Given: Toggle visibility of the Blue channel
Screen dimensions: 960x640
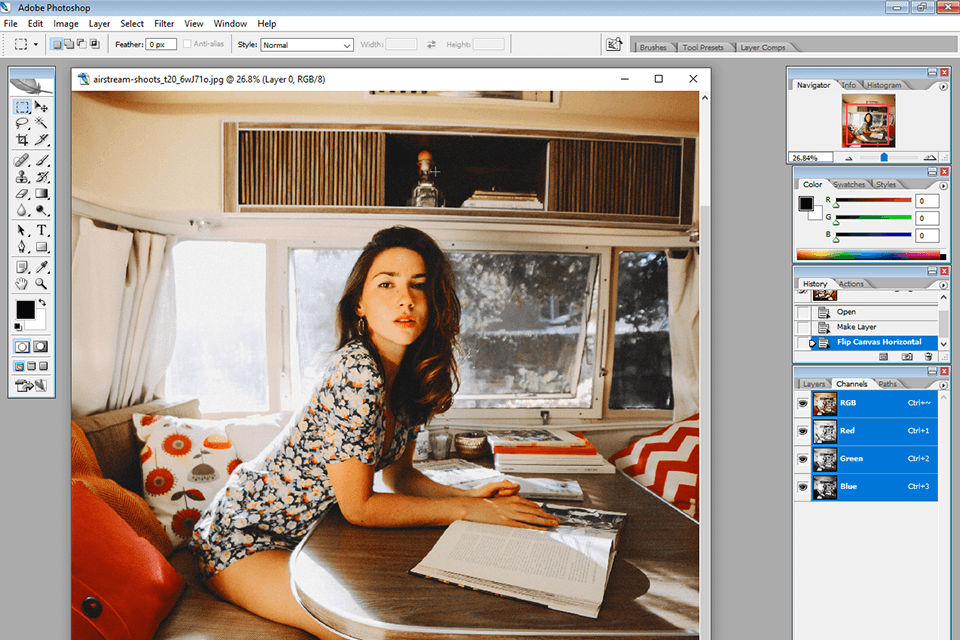Looking at the screenshot, I should tap(803, 487).
